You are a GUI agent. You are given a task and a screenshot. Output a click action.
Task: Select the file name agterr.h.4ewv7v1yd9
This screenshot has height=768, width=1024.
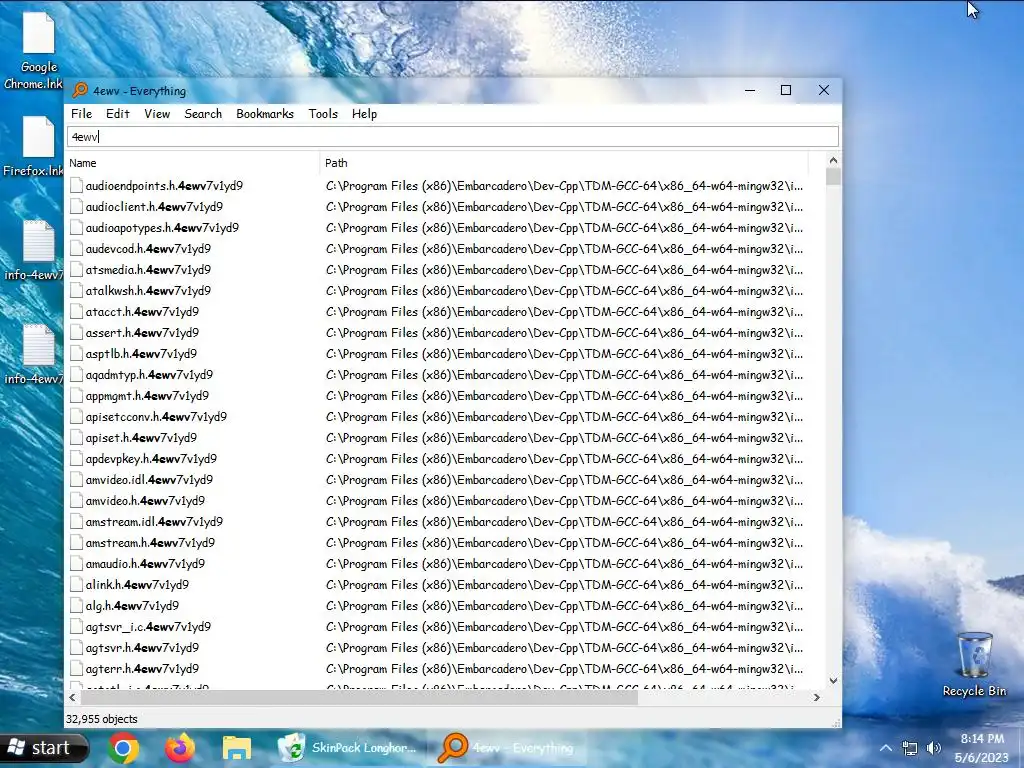tap(142, 669)
